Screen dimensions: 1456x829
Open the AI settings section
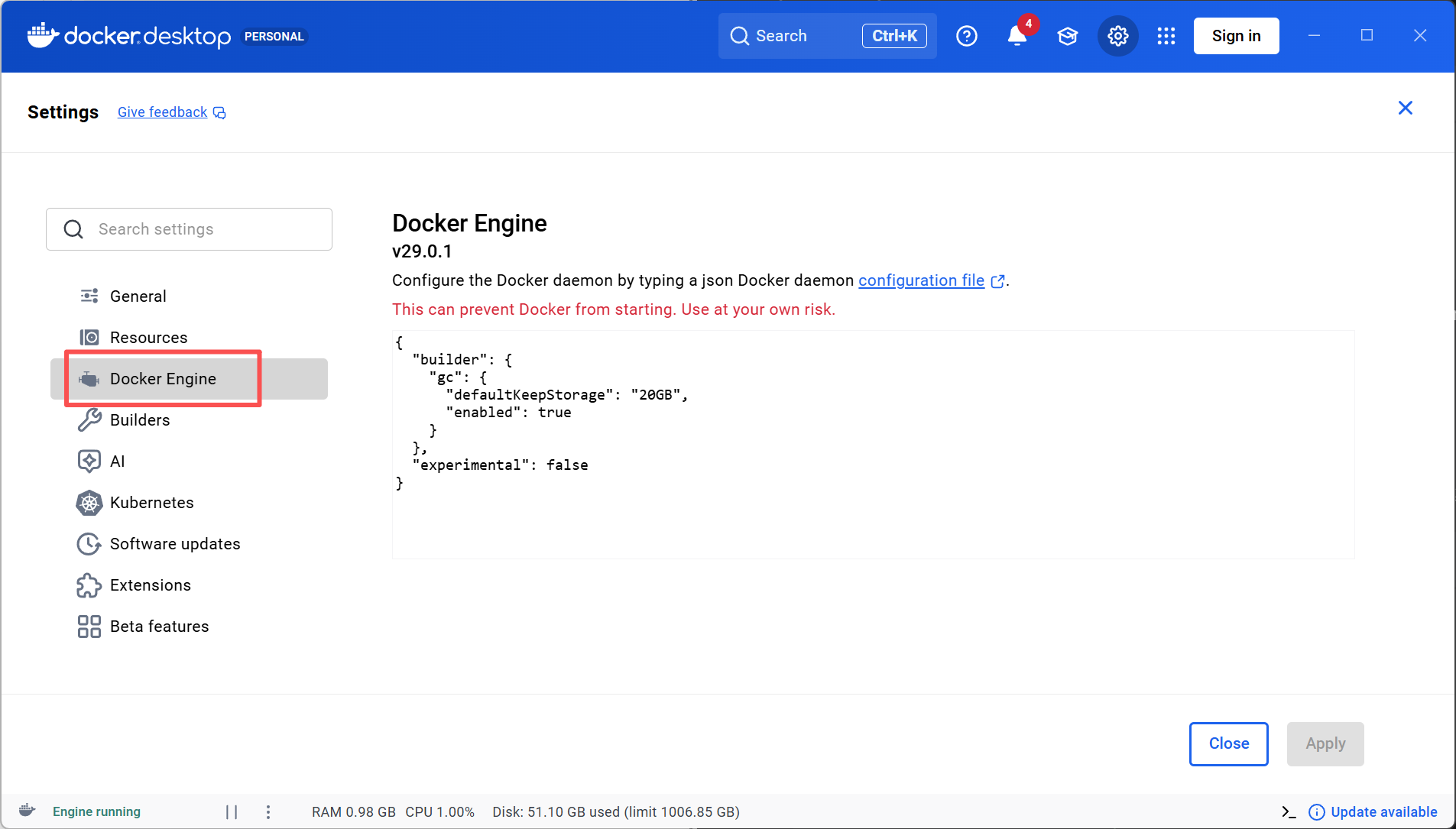[x=190, y=461]
